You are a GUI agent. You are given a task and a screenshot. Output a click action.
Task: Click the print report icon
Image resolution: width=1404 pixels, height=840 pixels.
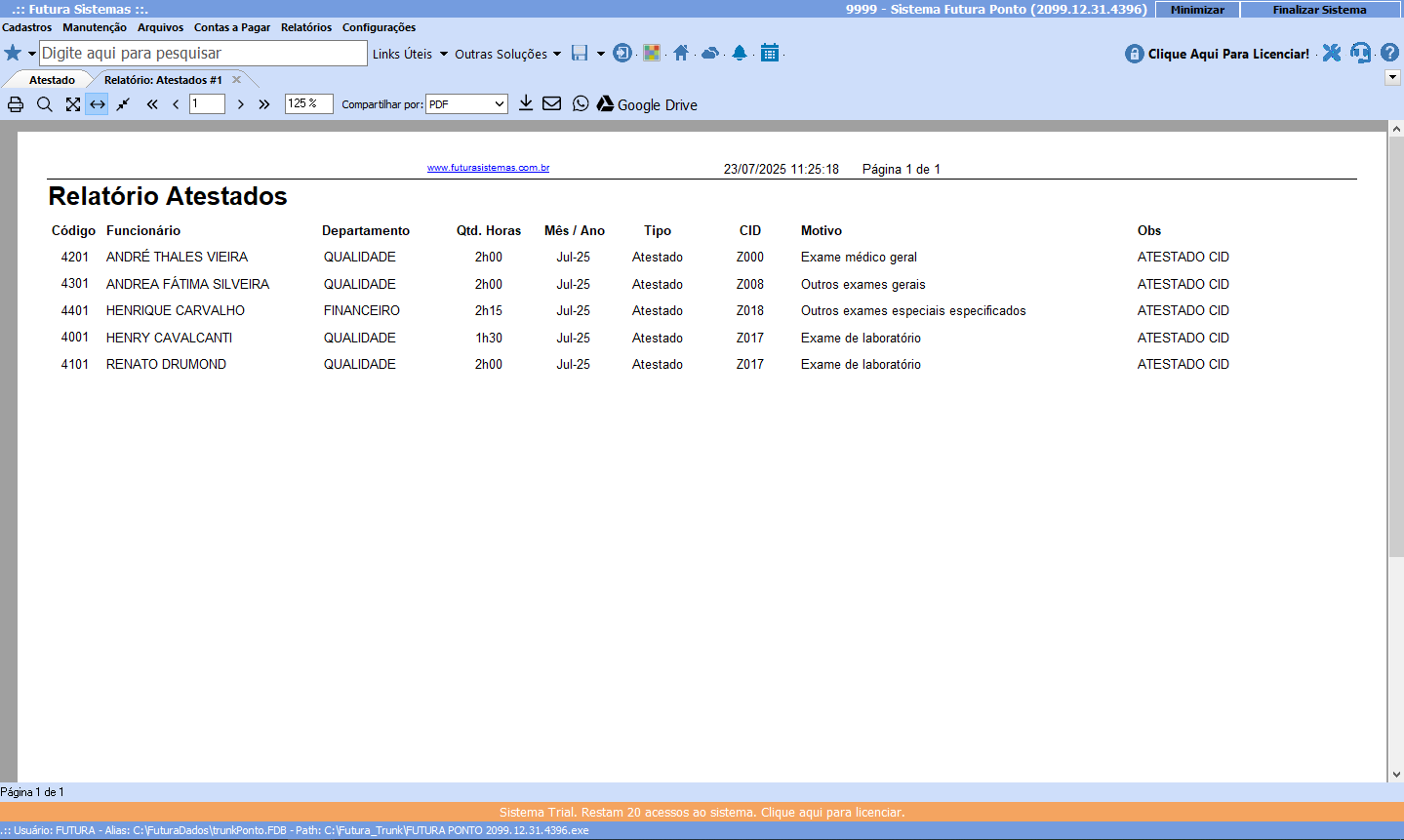(x=16, y=104)
